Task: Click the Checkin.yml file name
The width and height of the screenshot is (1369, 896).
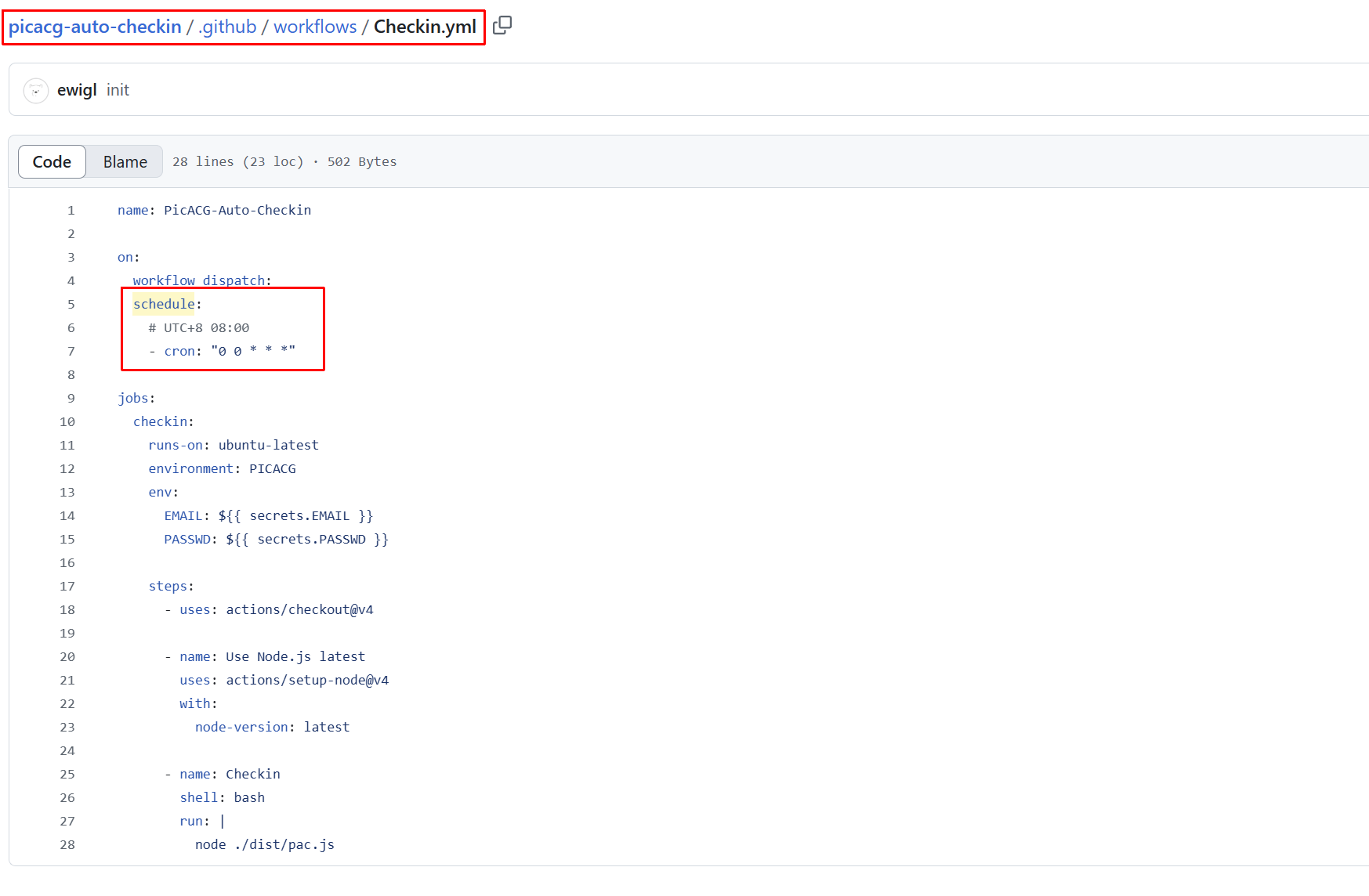Action: [x=425, y=27]
